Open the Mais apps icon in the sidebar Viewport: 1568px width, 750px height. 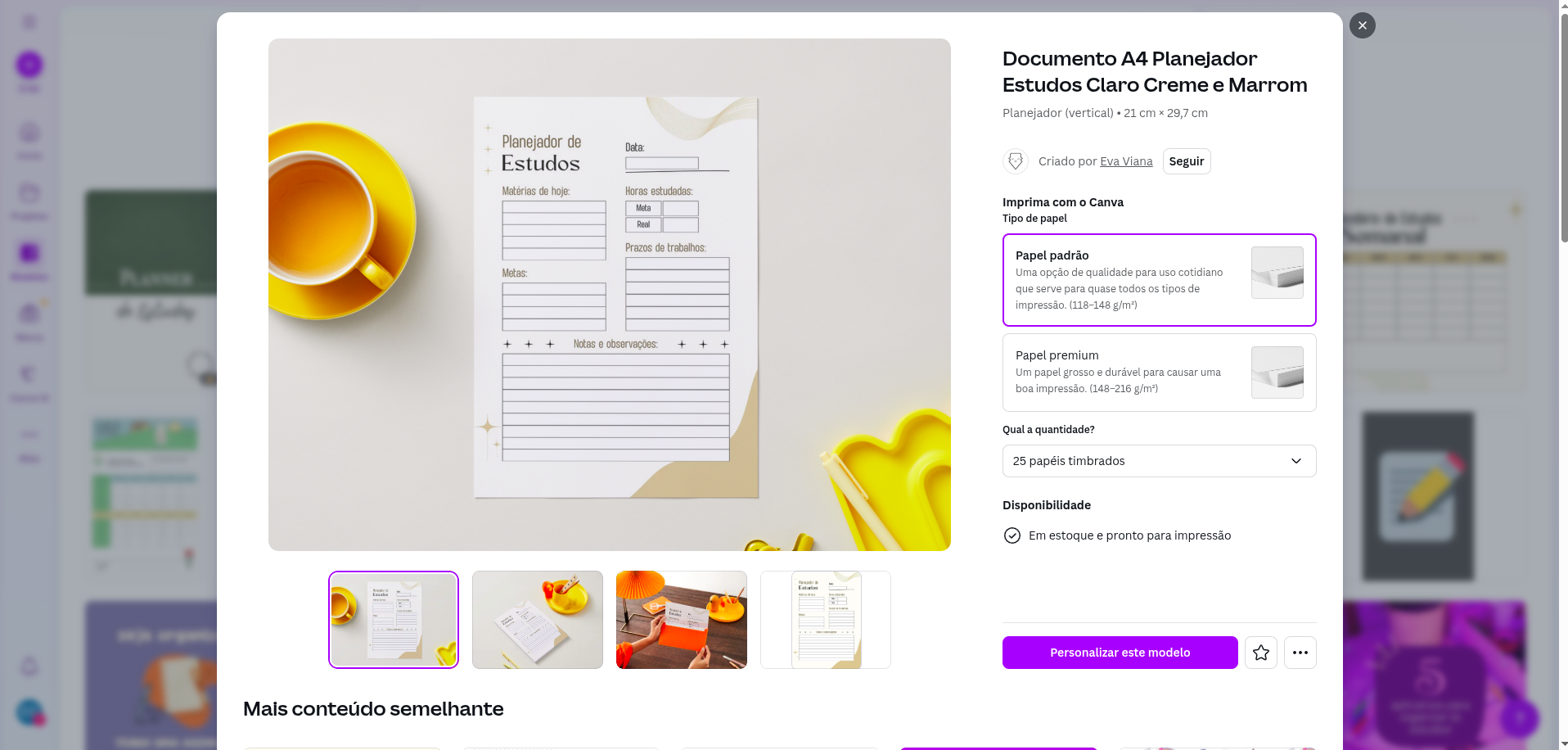[x=29, y=442]
